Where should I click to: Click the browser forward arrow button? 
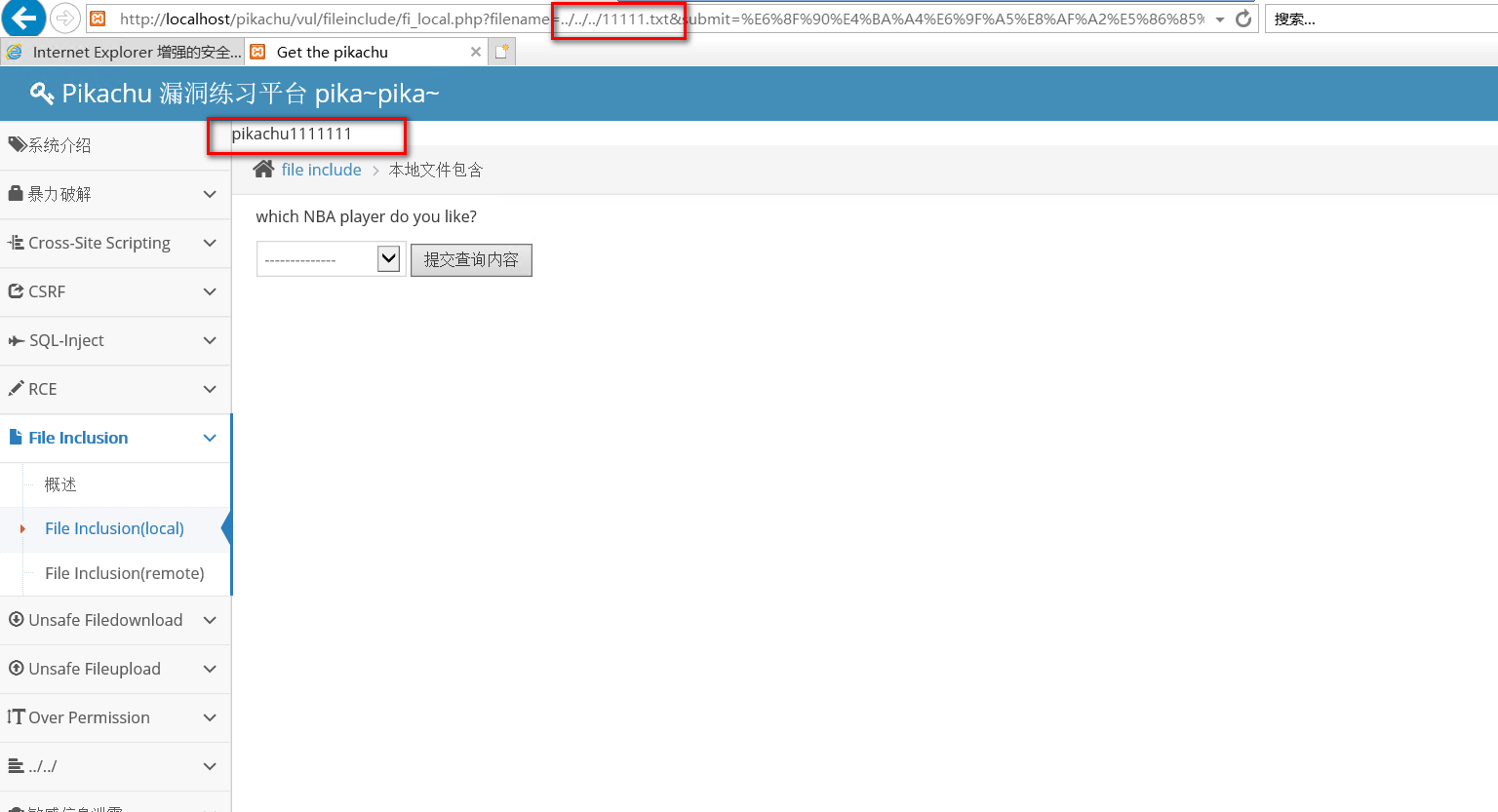(64, 18)
